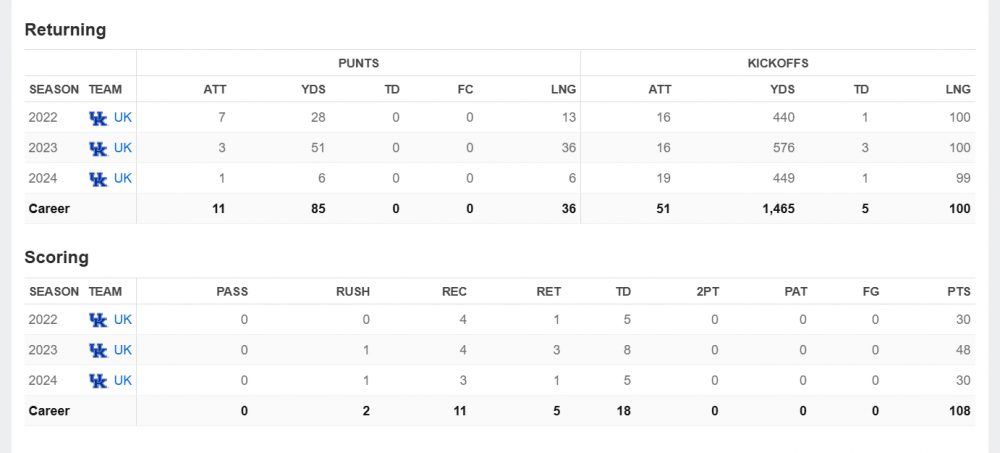Click the UK logo in 2024 Returning row

[98, 179]
